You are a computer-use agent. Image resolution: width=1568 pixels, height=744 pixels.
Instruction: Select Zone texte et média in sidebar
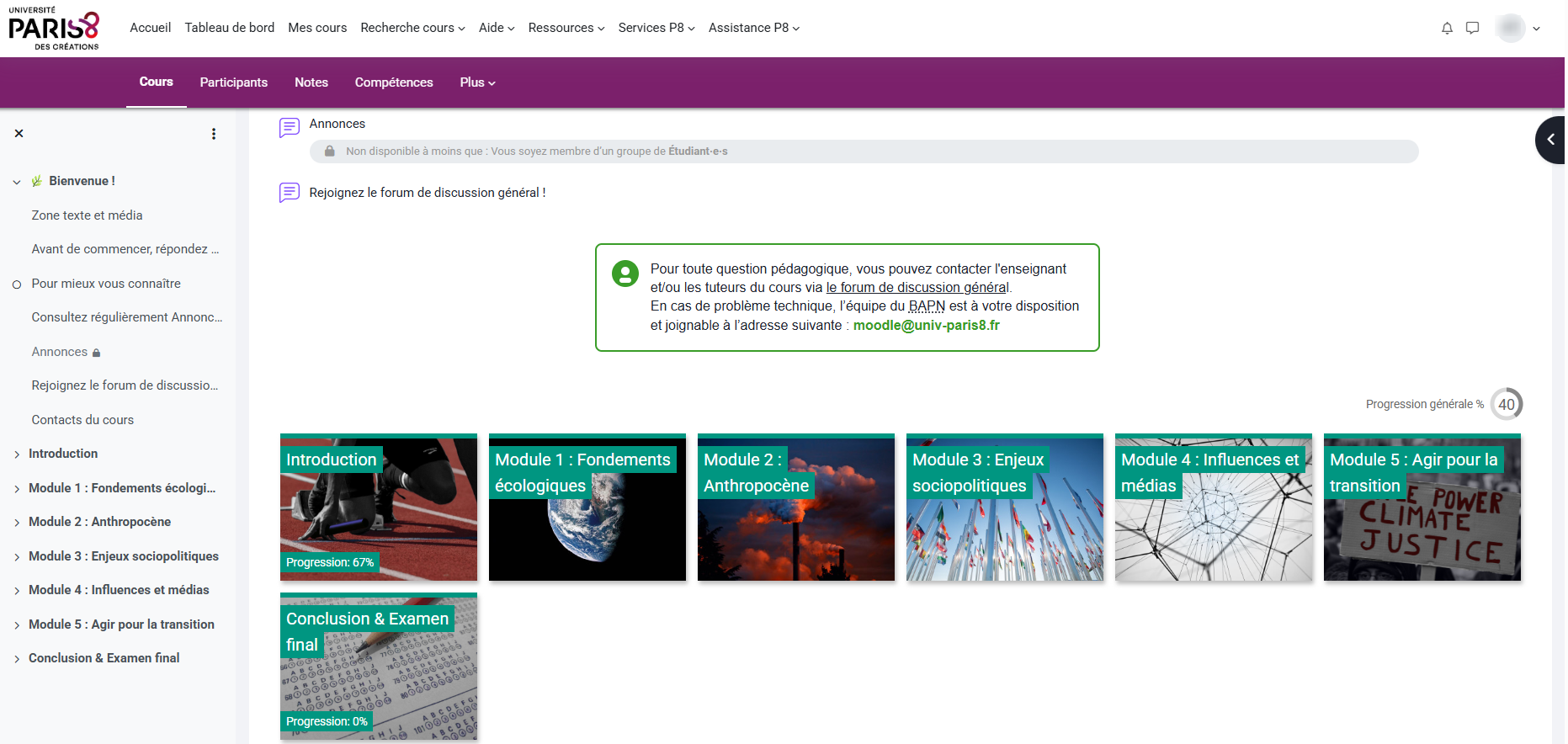88,215
